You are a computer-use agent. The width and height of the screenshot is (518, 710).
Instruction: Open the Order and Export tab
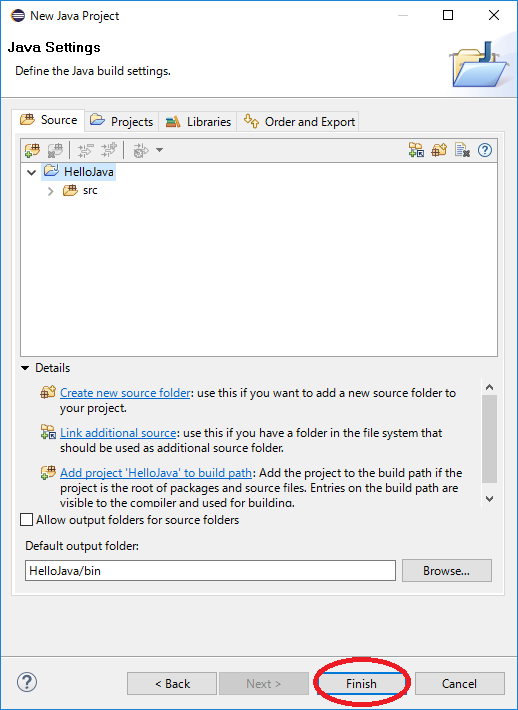pyautogui.click(x=299, y=121)
